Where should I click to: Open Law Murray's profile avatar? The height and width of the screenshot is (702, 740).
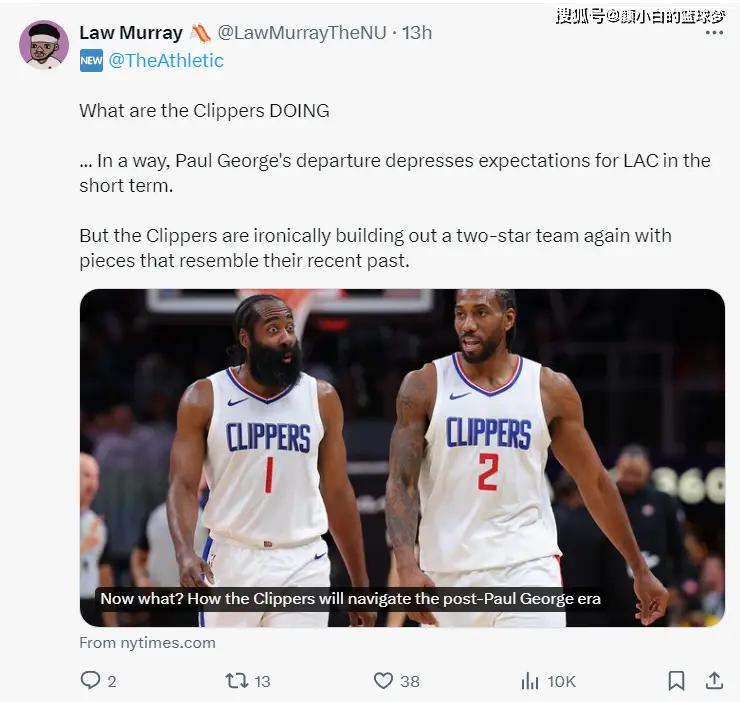[44, 45]
